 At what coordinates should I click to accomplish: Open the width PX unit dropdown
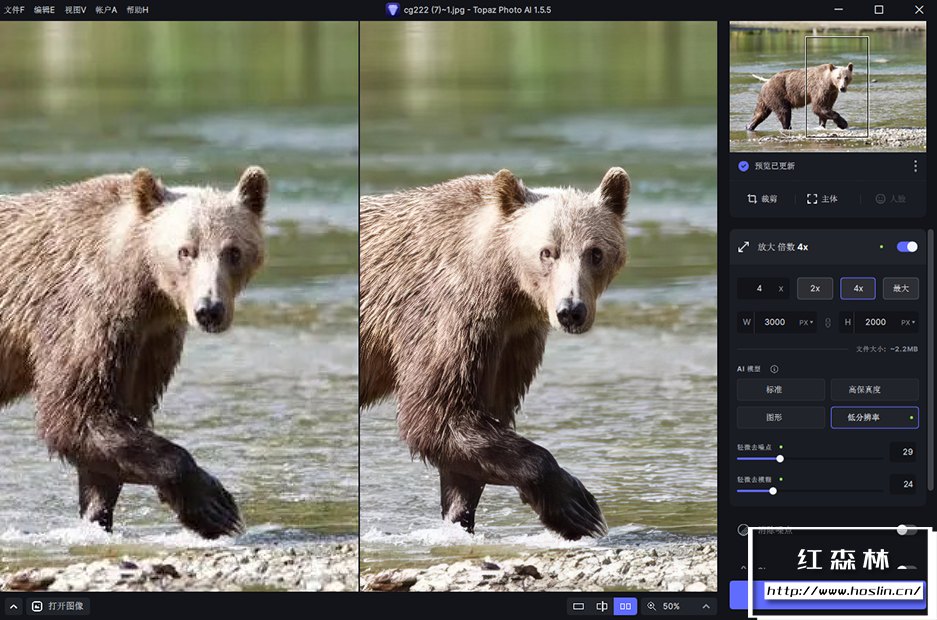click(x=805, y=323)
